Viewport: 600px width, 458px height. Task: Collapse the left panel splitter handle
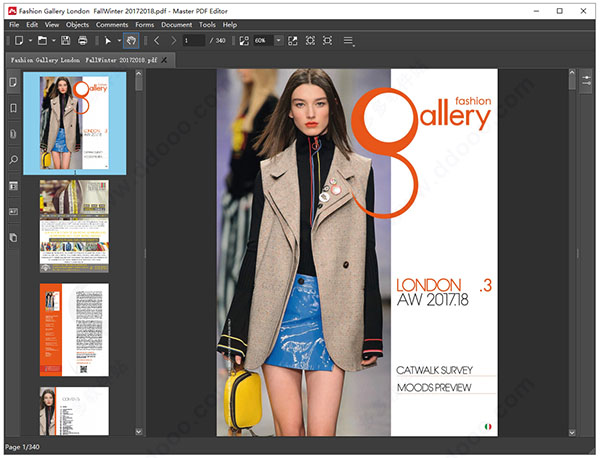145,253
